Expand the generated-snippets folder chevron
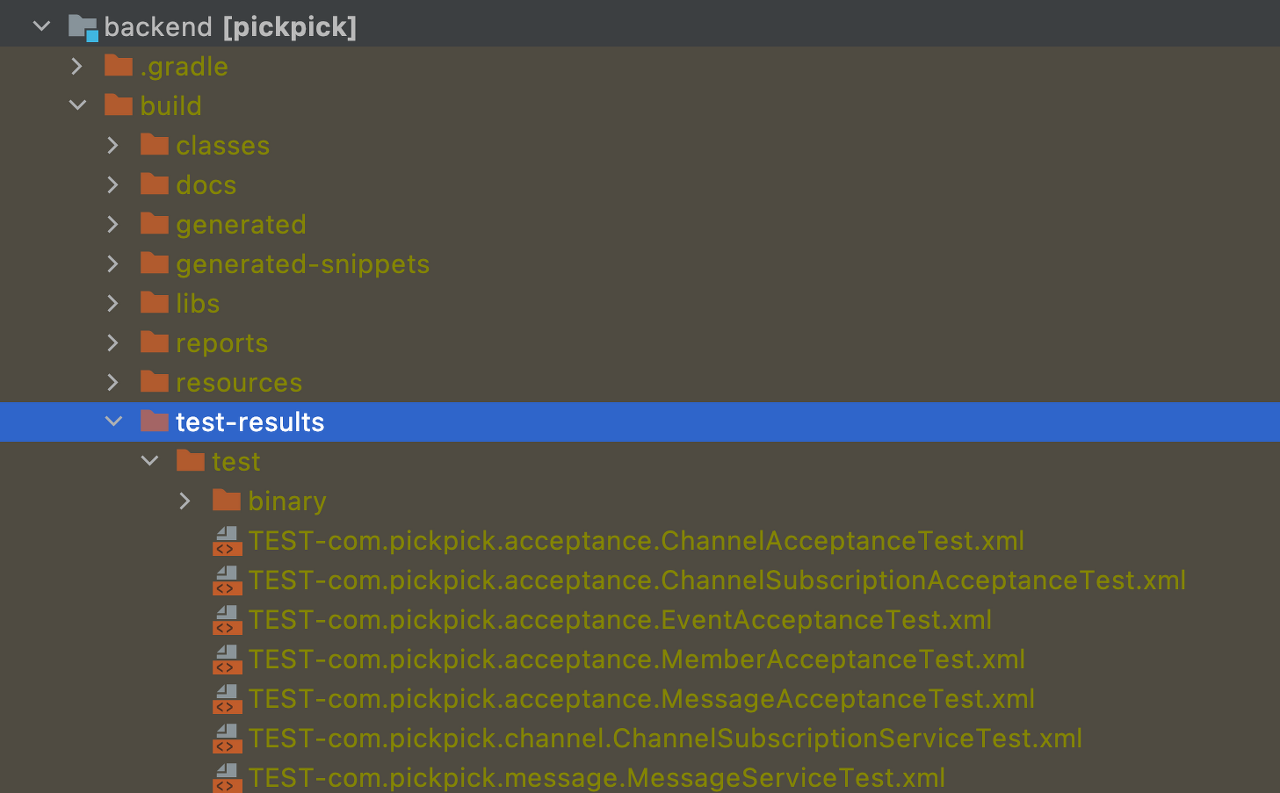The height and width of the screenshot is (793, 1280). (x=113, y=264)
